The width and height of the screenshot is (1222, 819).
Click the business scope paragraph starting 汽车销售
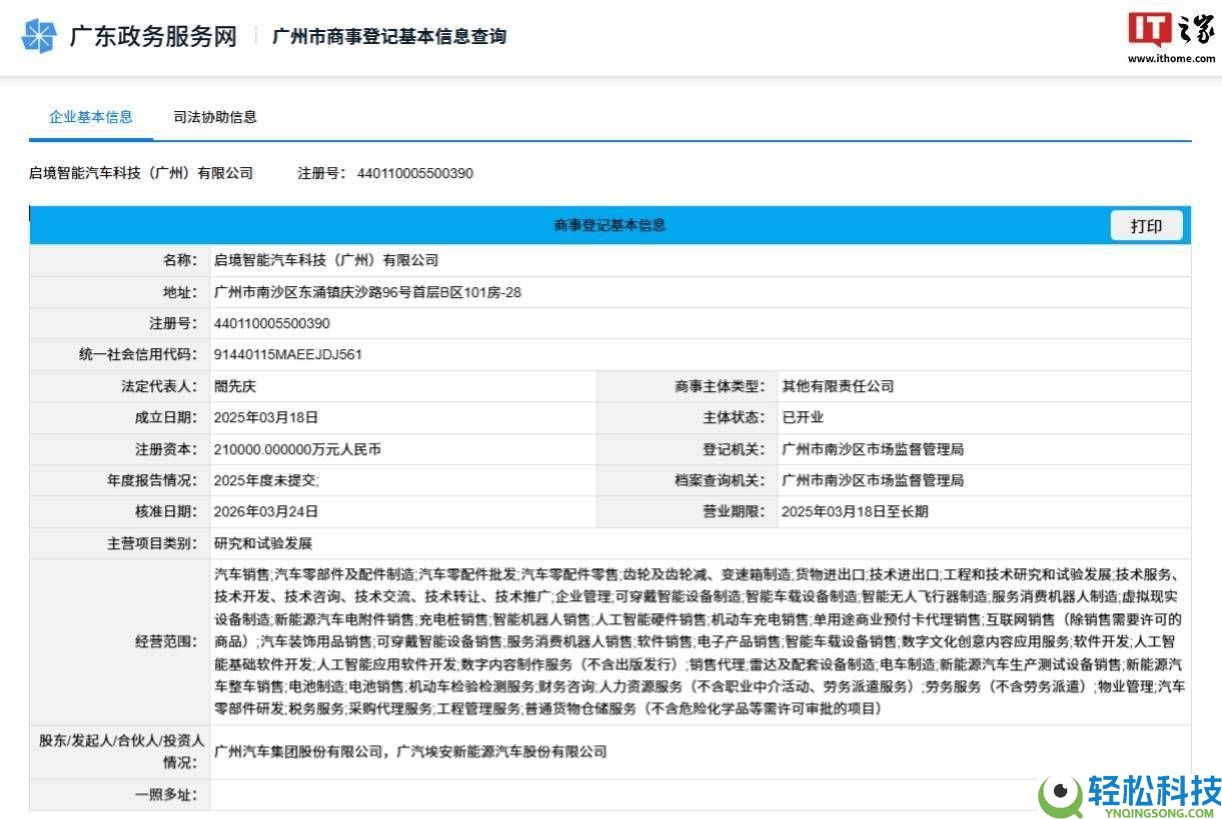pos(700,641)
